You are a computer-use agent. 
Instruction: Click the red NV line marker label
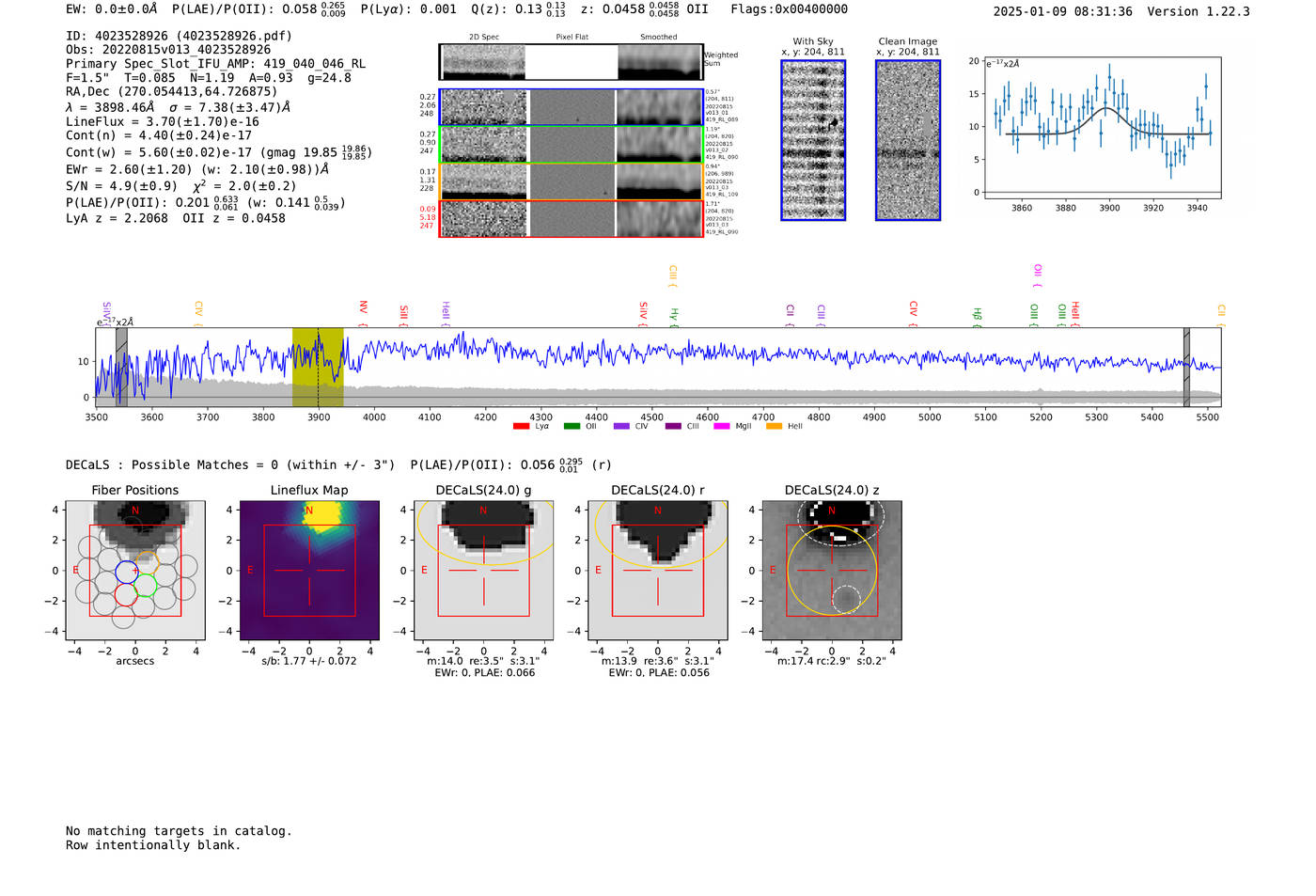[x=363, y=307]
